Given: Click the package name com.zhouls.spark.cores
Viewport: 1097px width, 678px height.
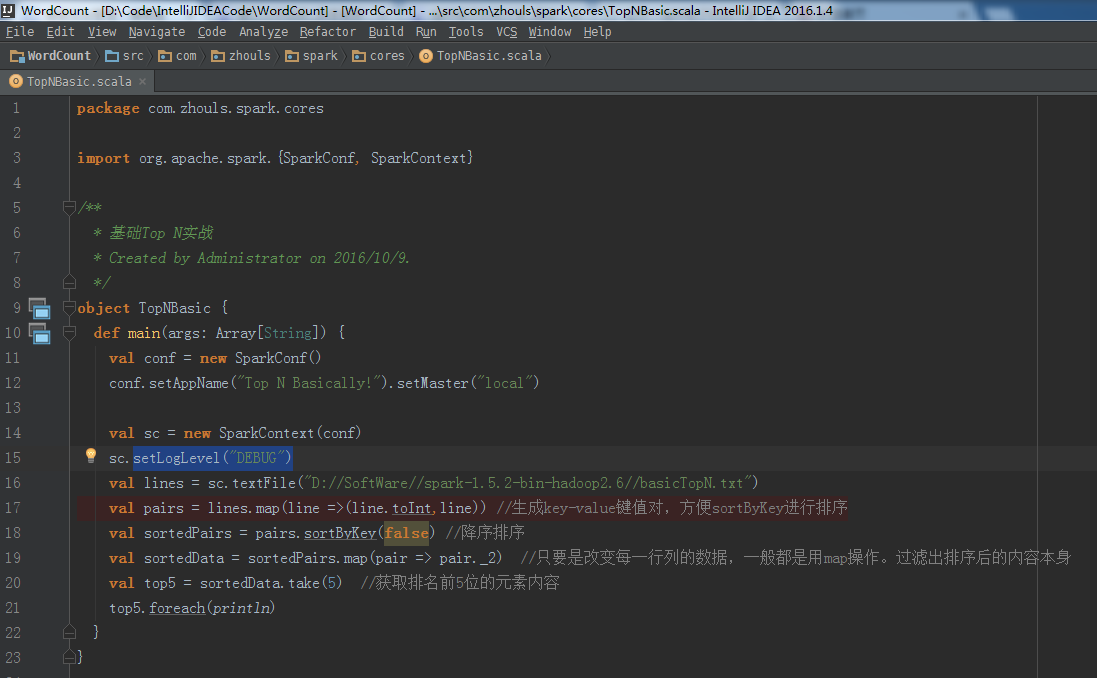Looking at the screenshot, I should 236,108.
